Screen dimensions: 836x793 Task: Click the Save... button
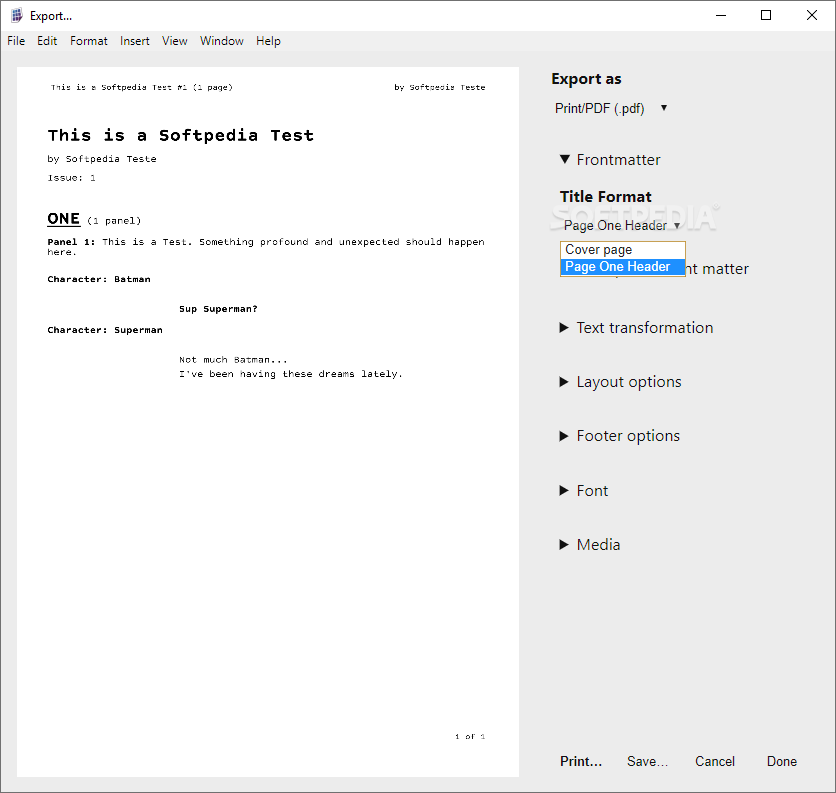(647, 762)
